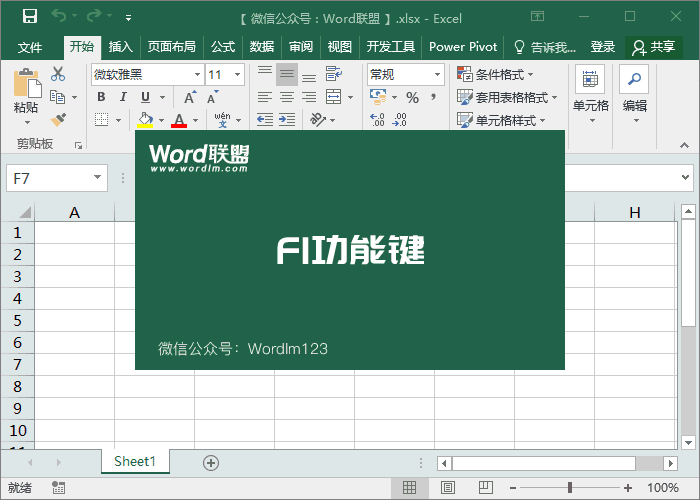Click the wén phonetic guide icon
Screen dimensions: 700x500
(x=222, y=120)
